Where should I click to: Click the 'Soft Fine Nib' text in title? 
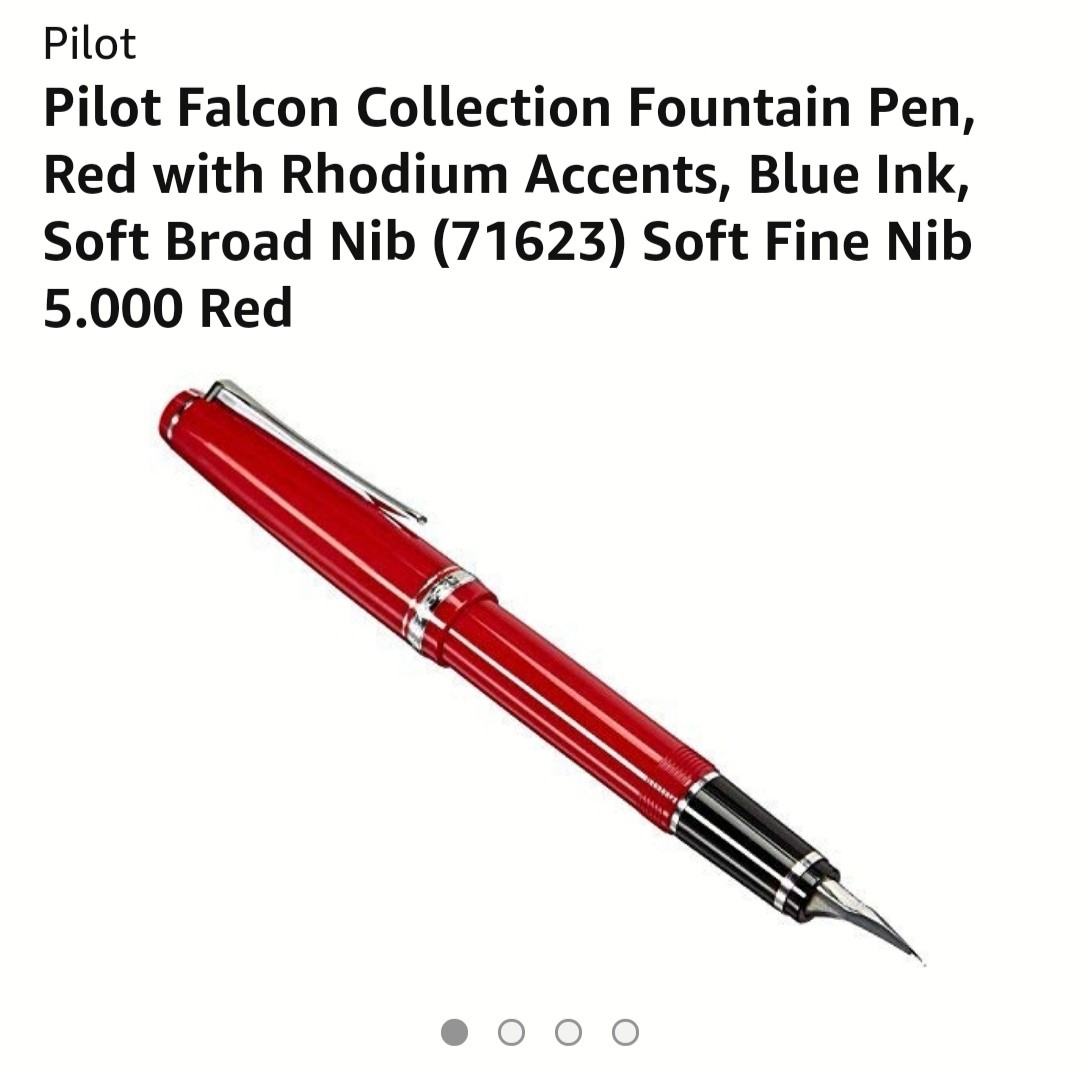807,241
